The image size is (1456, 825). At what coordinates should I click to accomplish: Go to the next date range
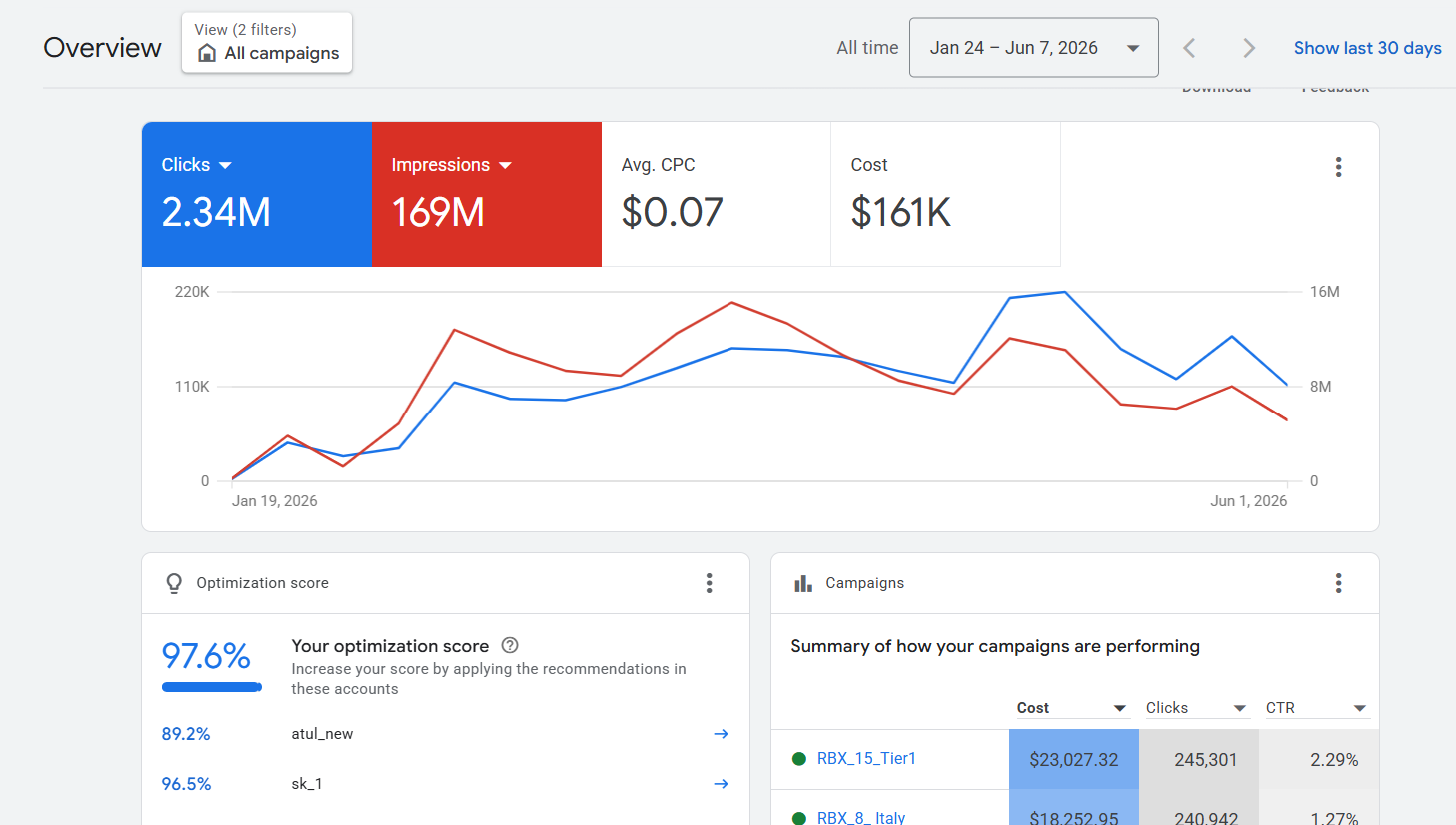pos(1248,48)
